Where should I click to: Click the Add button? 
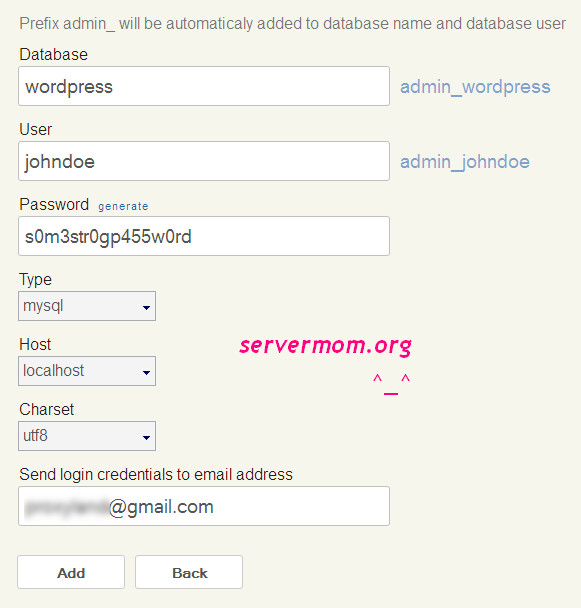pyautogui.click(x=71, y=572)
